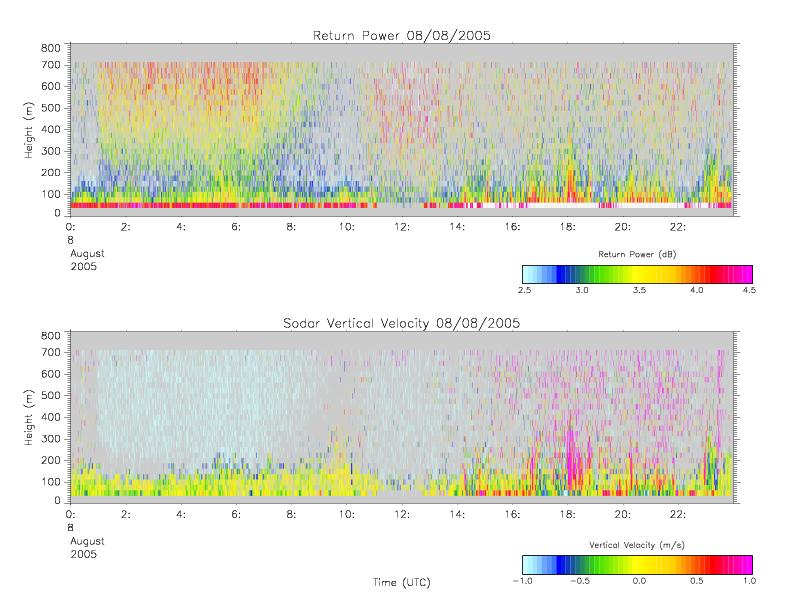The width and height of the screenshot is (791, 611).
Task: Click the "22:" time tick of Return Power plot
Action: pyautogui.click(x=678, y=227)
